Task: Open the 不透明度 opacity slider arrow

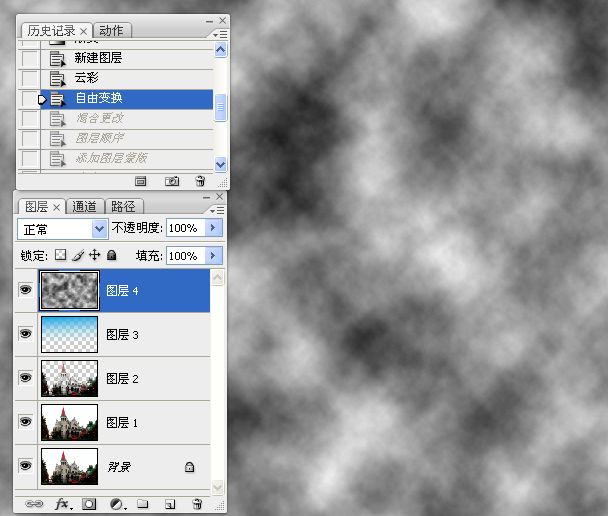Action: pyautogui.click(x=213, y=228)
